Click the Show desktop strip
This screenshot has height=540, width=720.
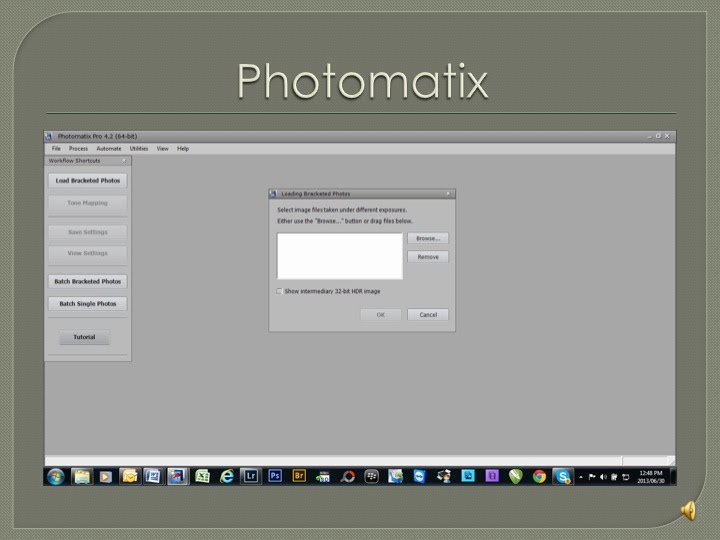click(673, 477)
